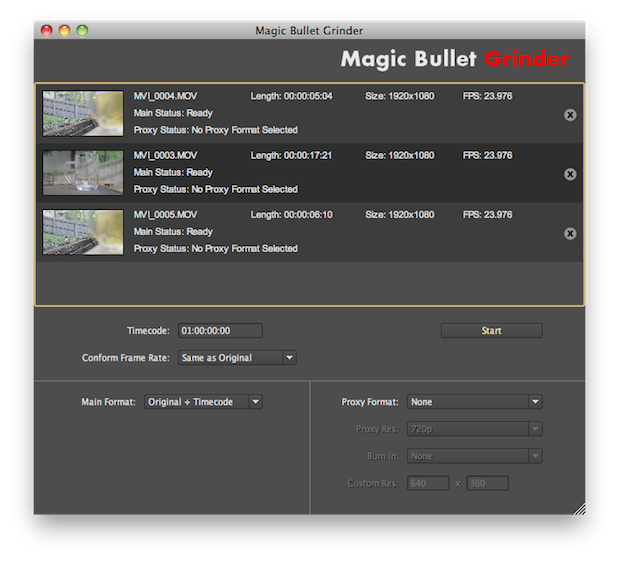Click FPS: 23.976 of MVI_0003.MOV
Screen dimensions: 619x561
tap(488, 156)
